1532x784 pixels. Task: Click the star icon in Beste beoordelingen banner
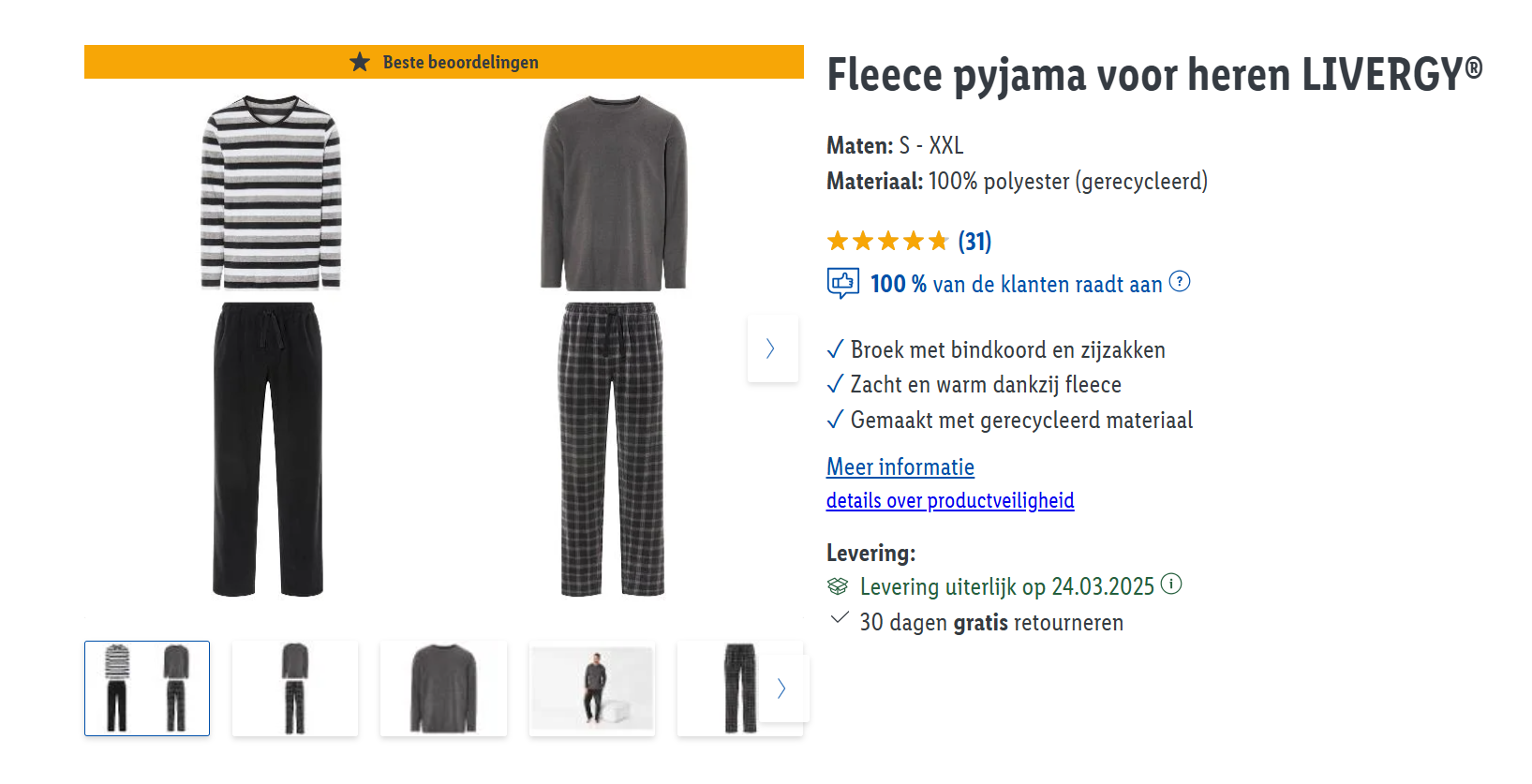tap(360, 63)
